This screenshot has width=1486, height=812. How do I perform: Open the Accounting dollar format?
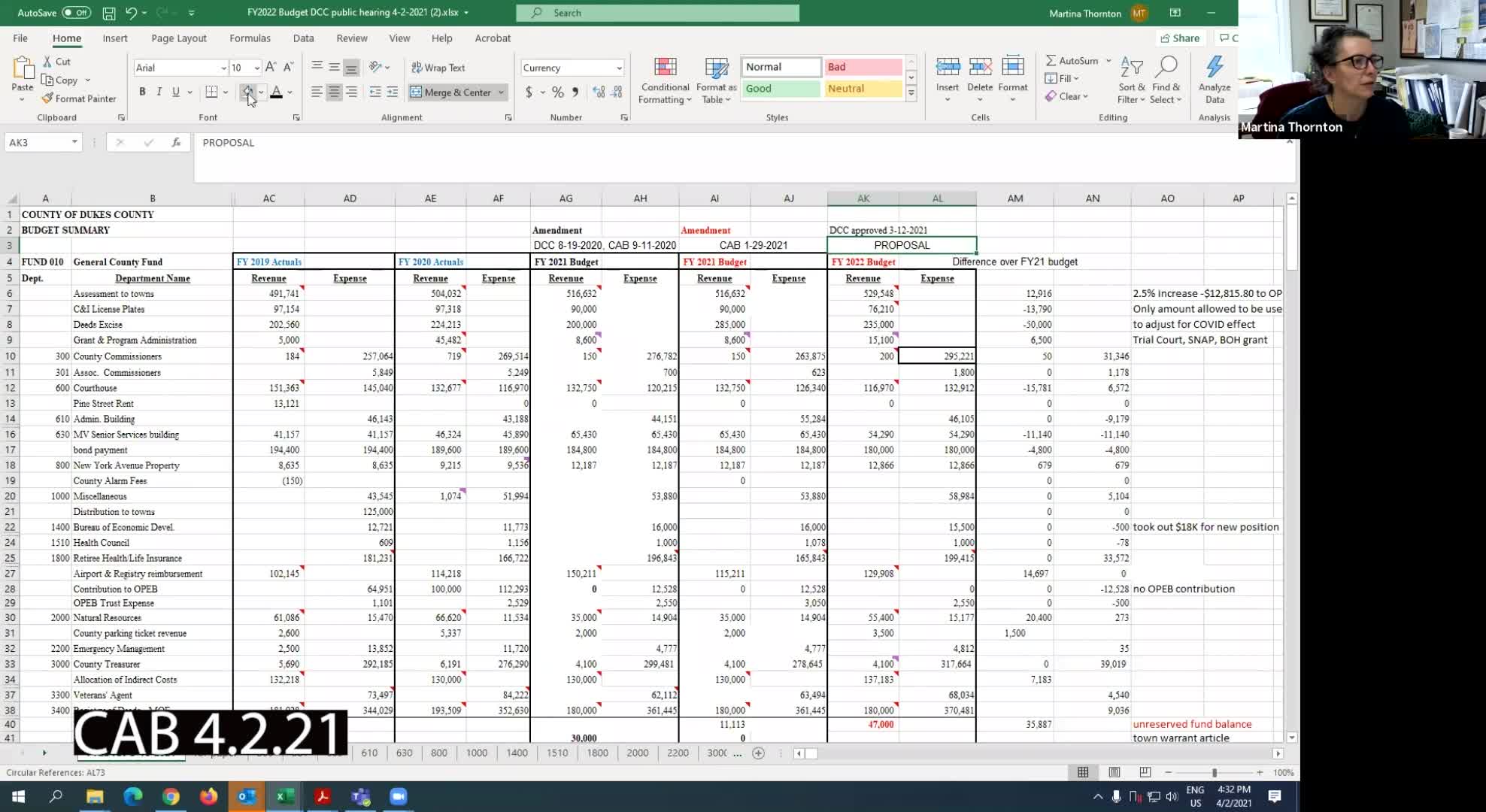point(529,92)
